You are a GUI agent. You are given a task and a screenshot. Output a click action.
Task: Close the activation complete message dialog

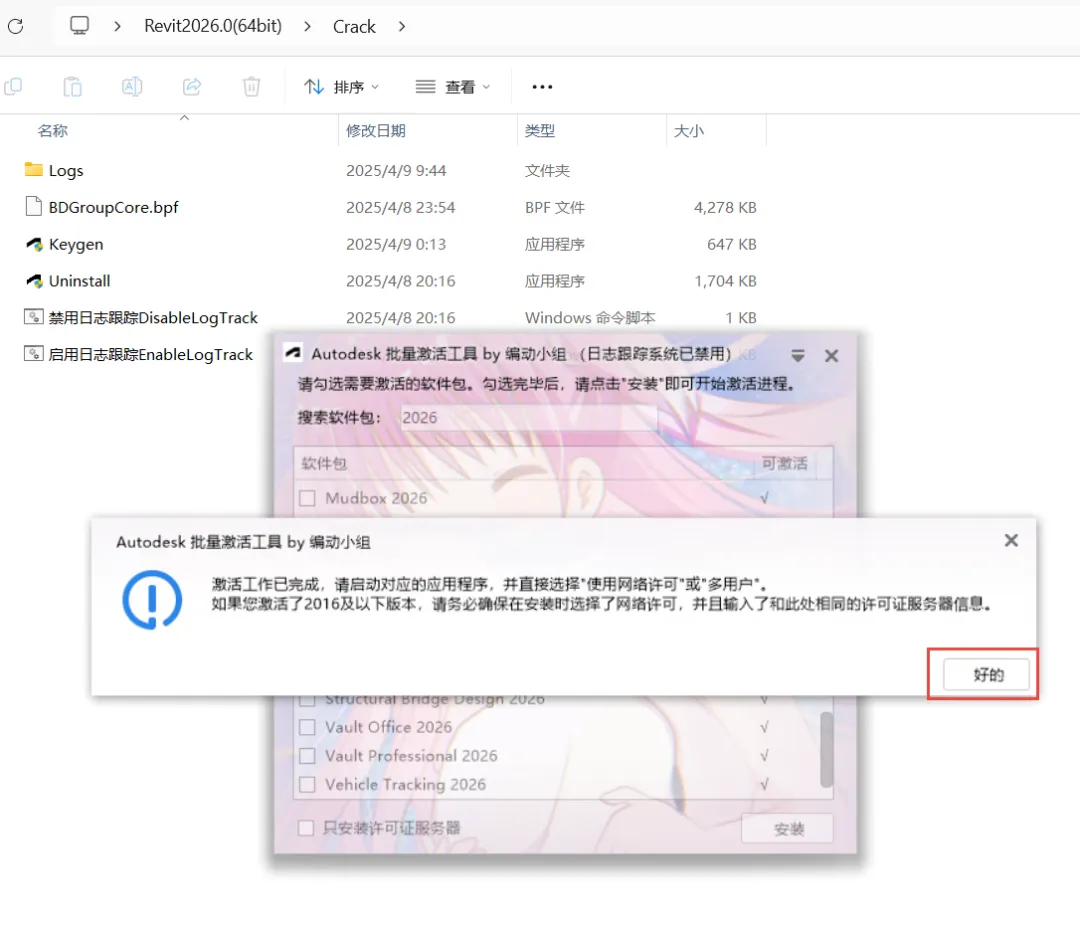pyautogui.click(x=1011, y=540)
